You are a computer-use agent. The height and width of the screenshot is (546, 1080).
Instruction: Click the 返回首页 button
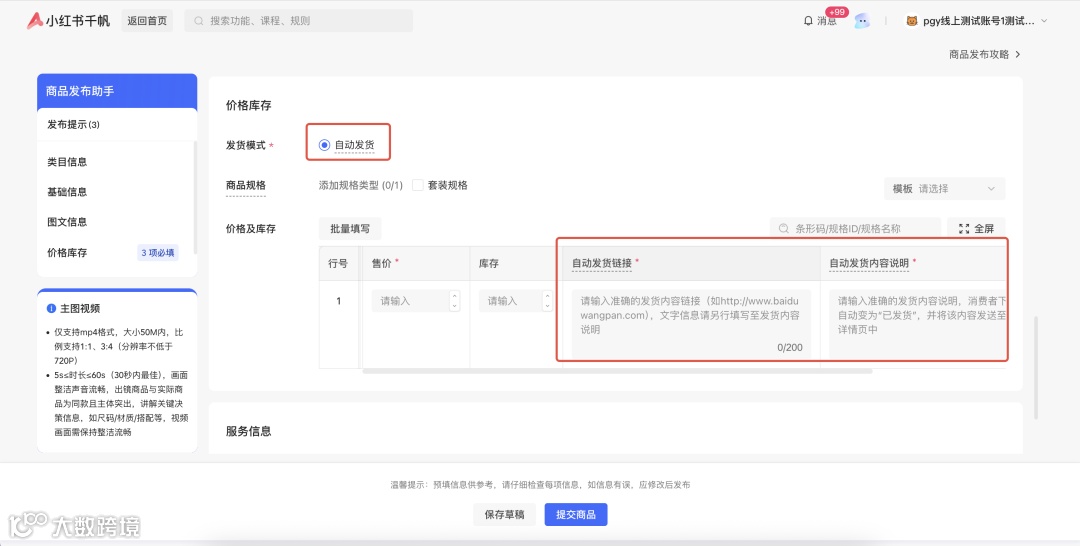[147, 21]
